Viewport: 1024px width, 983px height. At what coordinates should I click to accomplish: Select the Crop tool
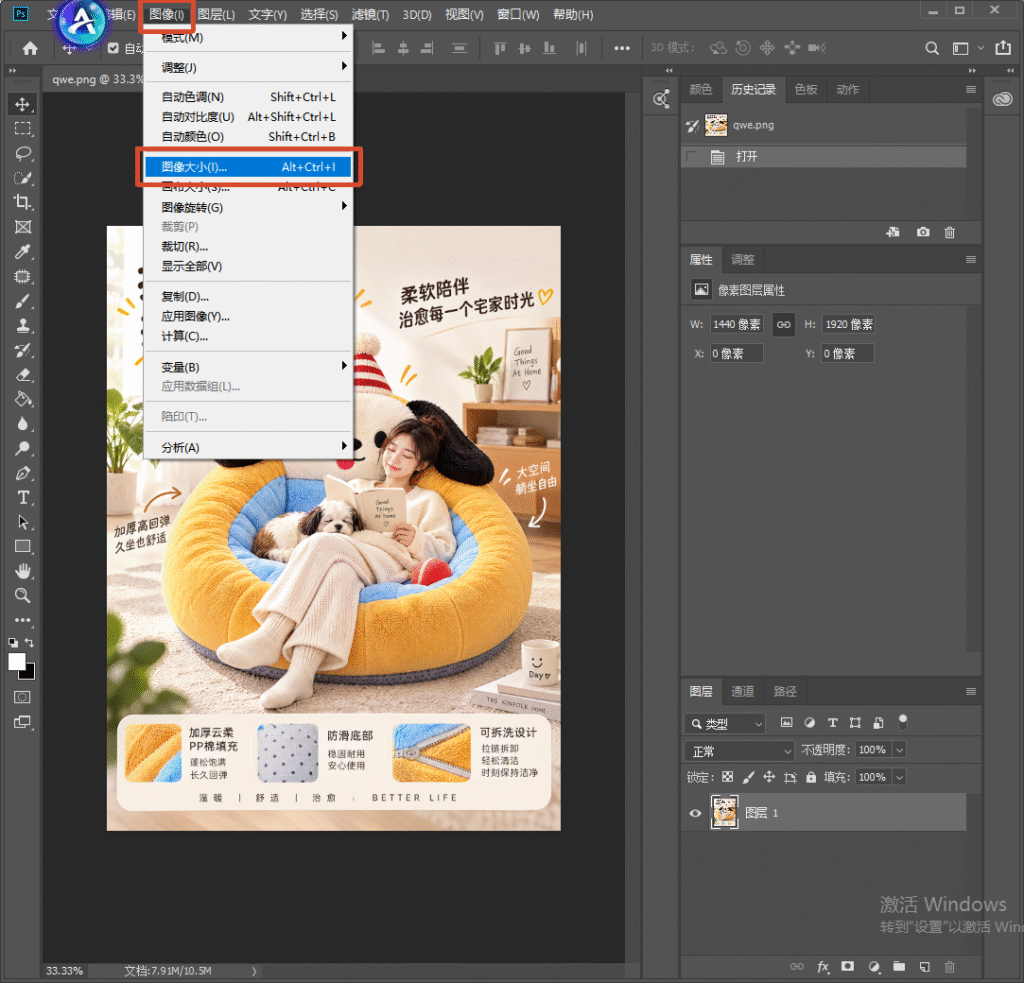click(23, 202)
